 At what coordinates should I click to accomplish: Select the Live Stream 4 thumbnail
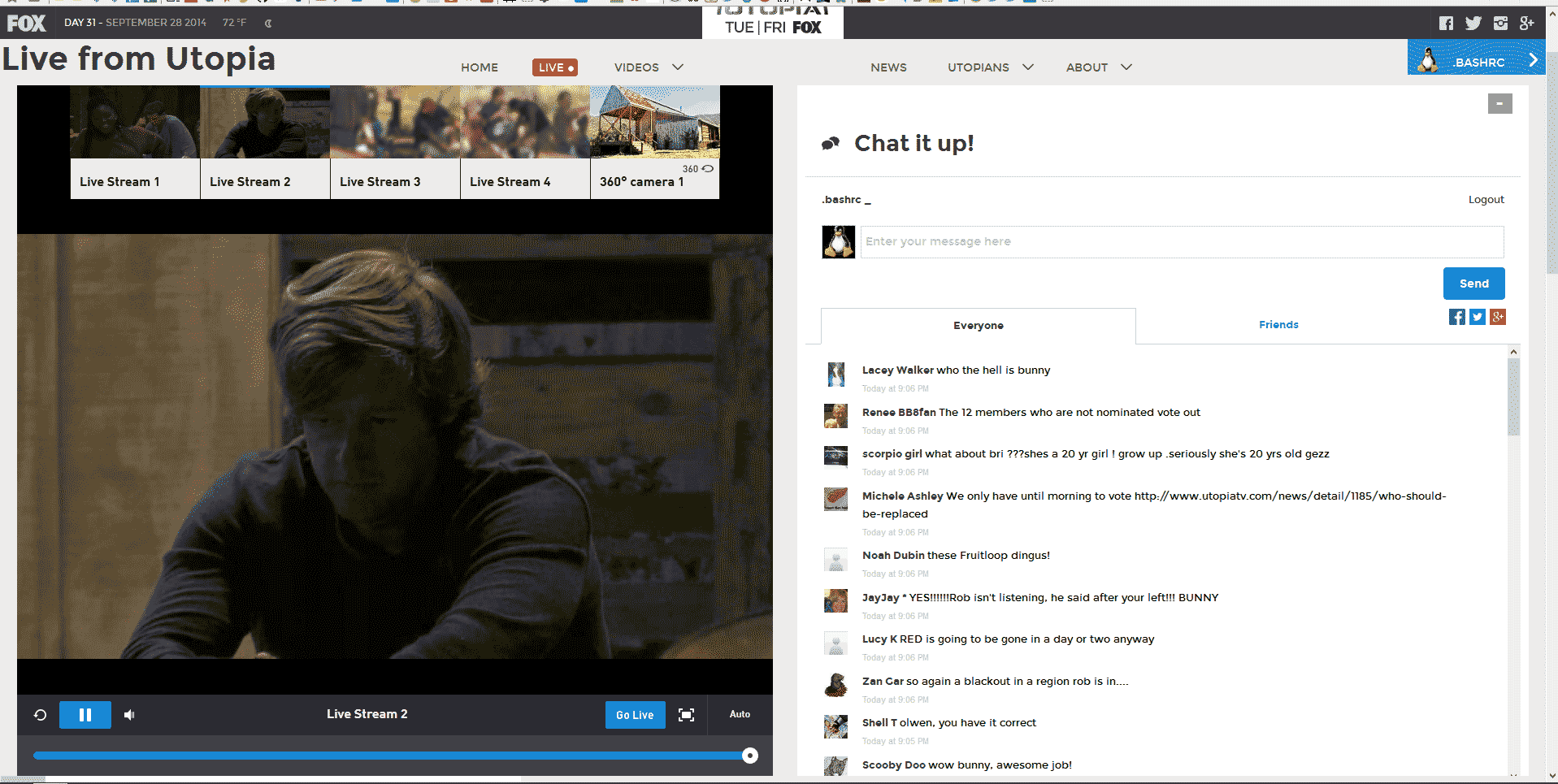click(525, 142)
